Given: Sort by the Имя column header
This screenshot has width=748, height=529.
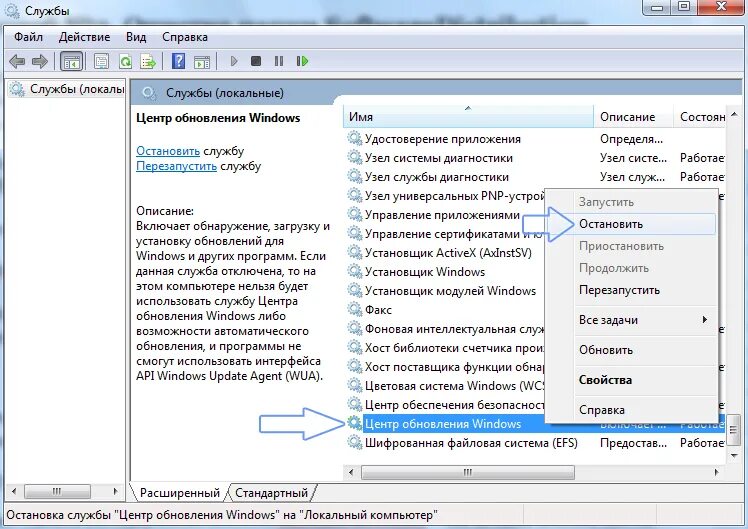Looking at the screenshot, I should tap(468, 117).
